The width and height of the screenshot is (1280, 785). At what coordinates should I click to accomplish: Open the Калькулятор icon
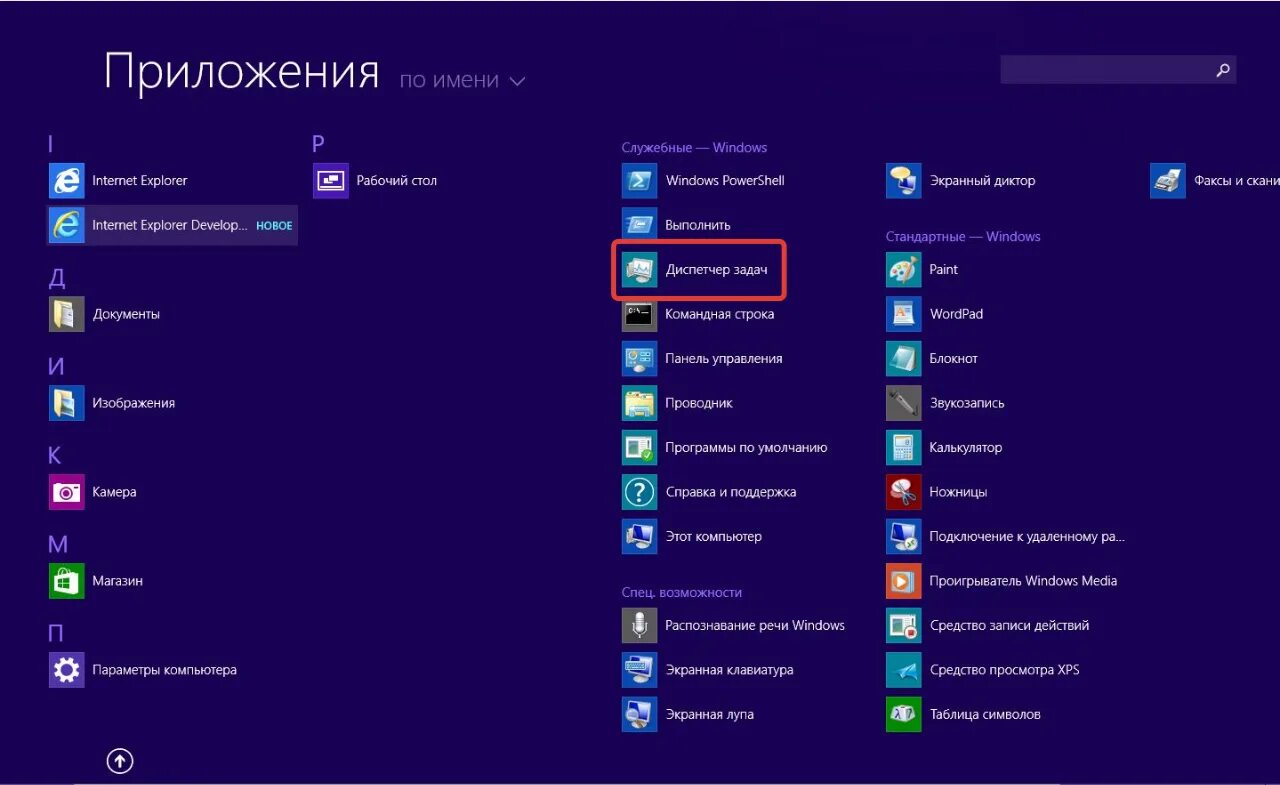[x=904, y=448]
